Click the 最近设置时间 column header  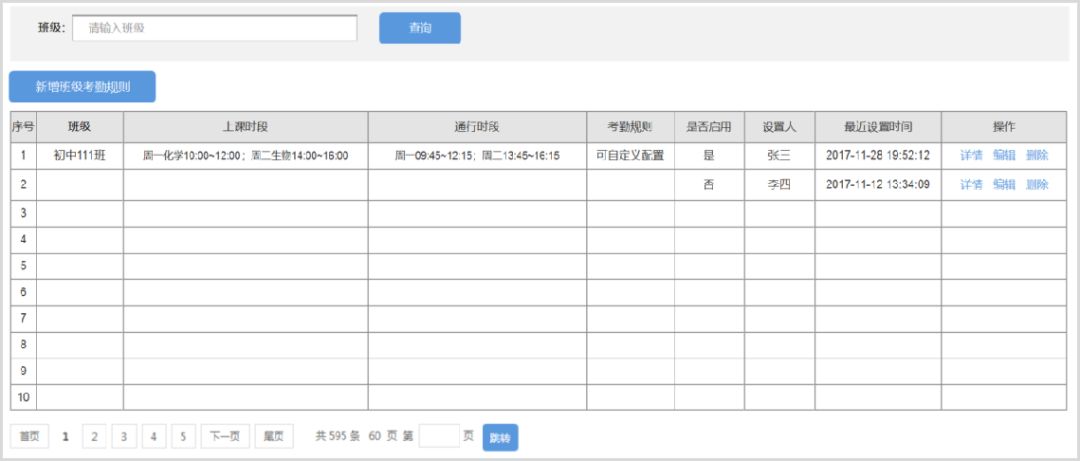point(878,127)
